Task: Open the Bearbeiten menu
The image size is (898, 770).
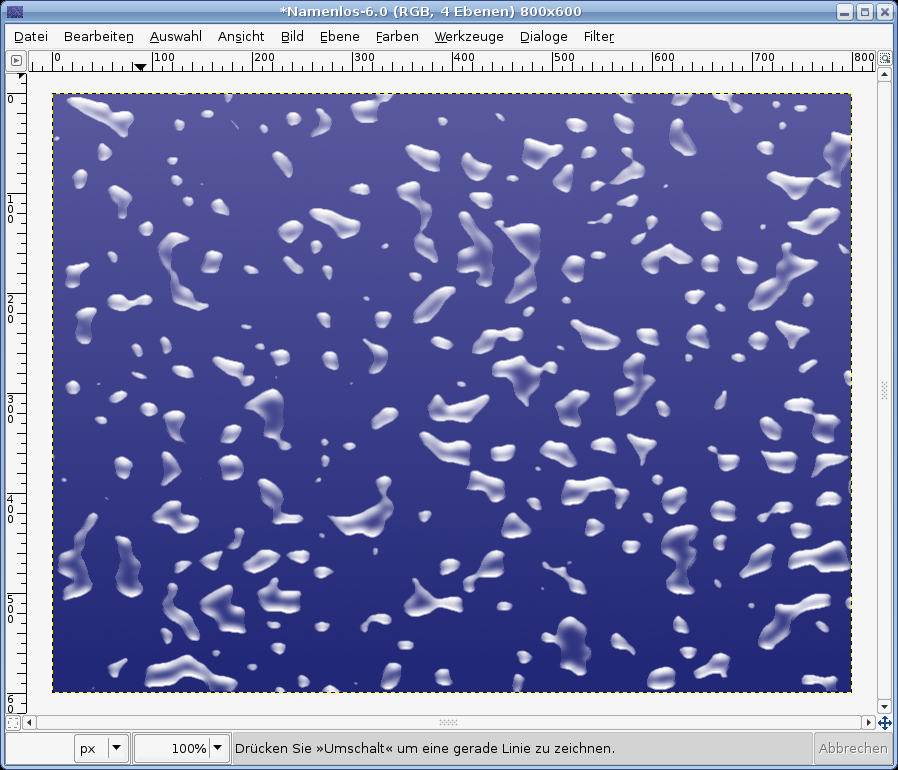Action: coord(99,37)
